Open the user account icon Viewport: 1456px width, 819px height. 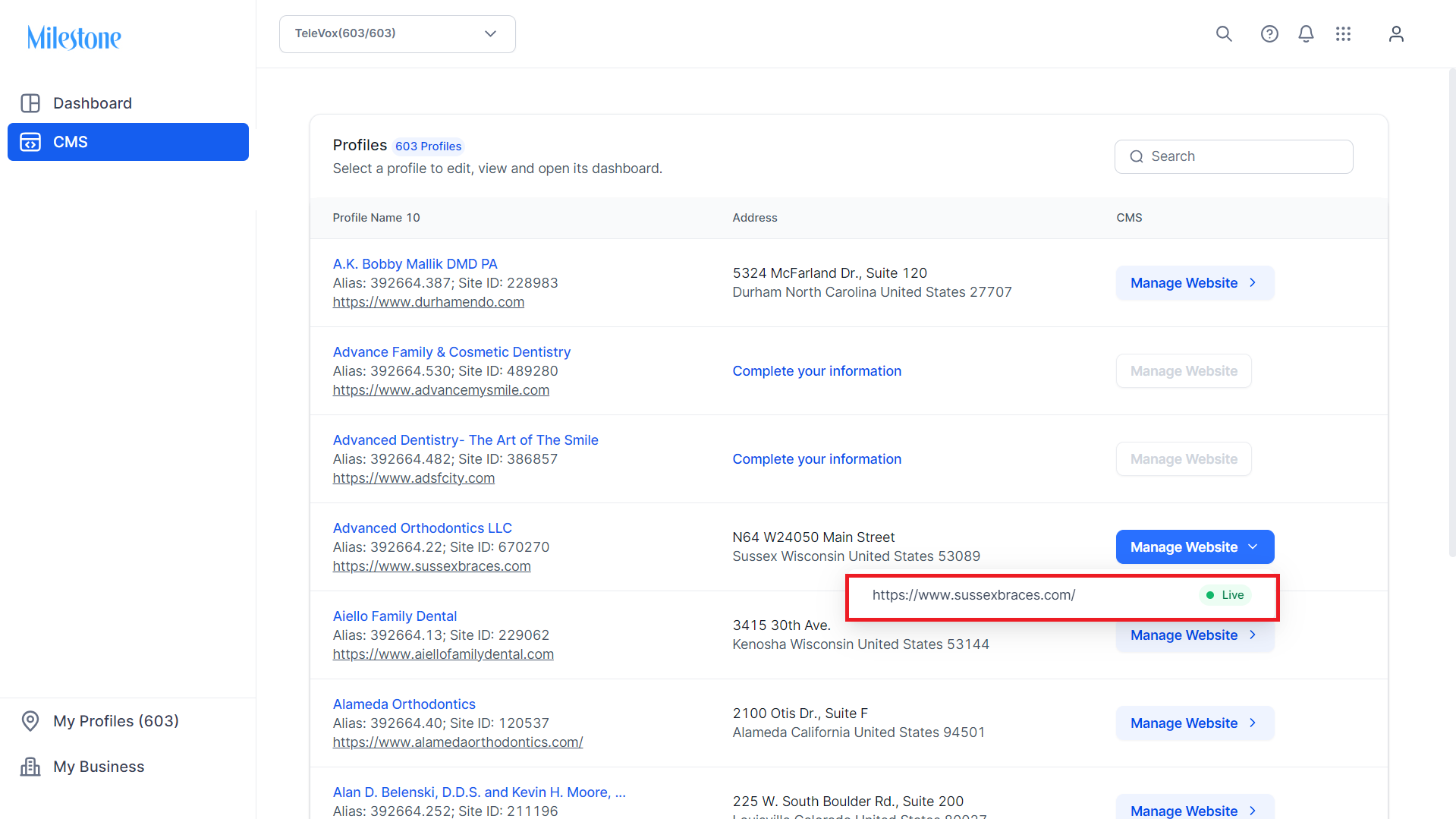(1396, 34)
